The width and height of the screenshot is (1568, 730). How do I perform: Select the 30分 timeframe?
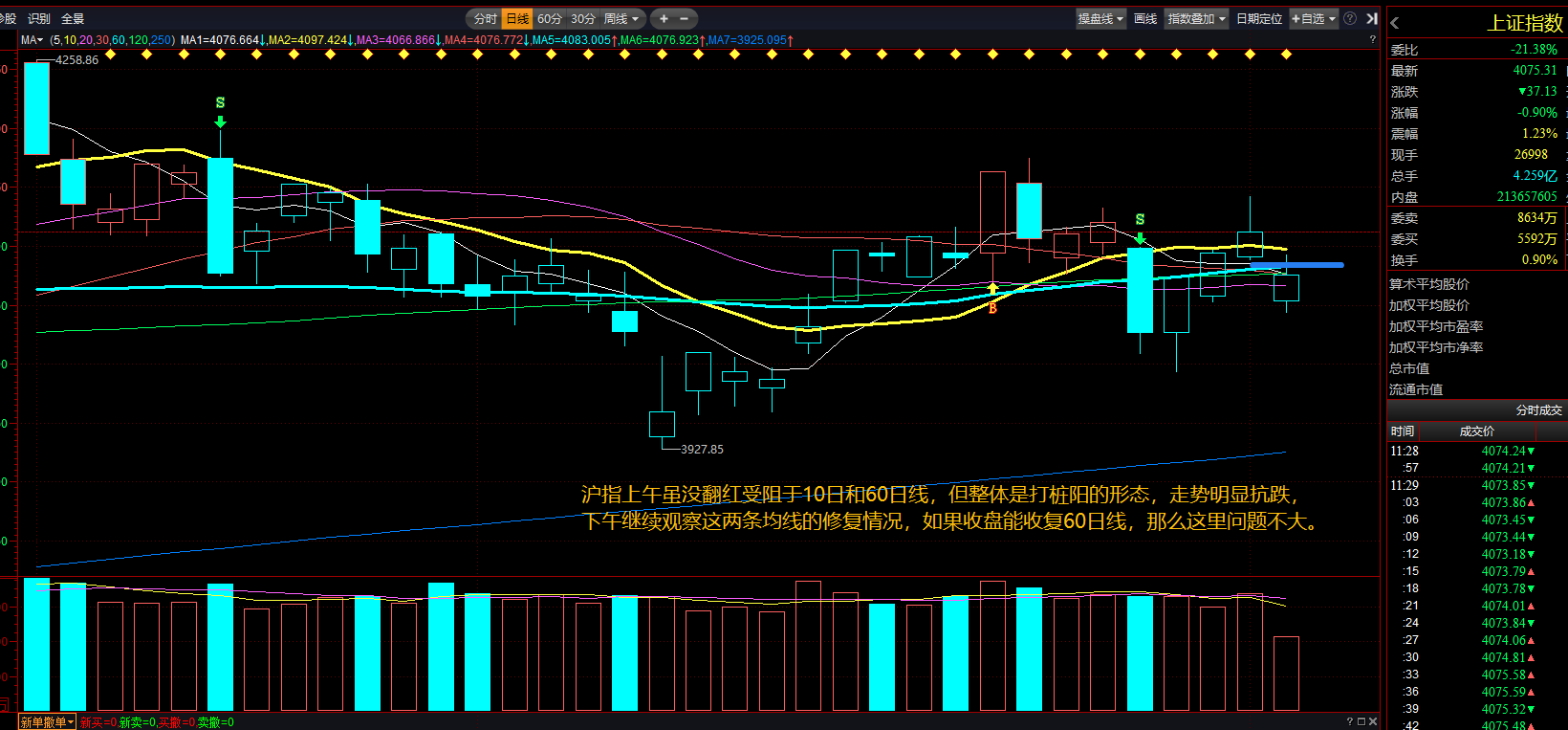click(583, 18)
